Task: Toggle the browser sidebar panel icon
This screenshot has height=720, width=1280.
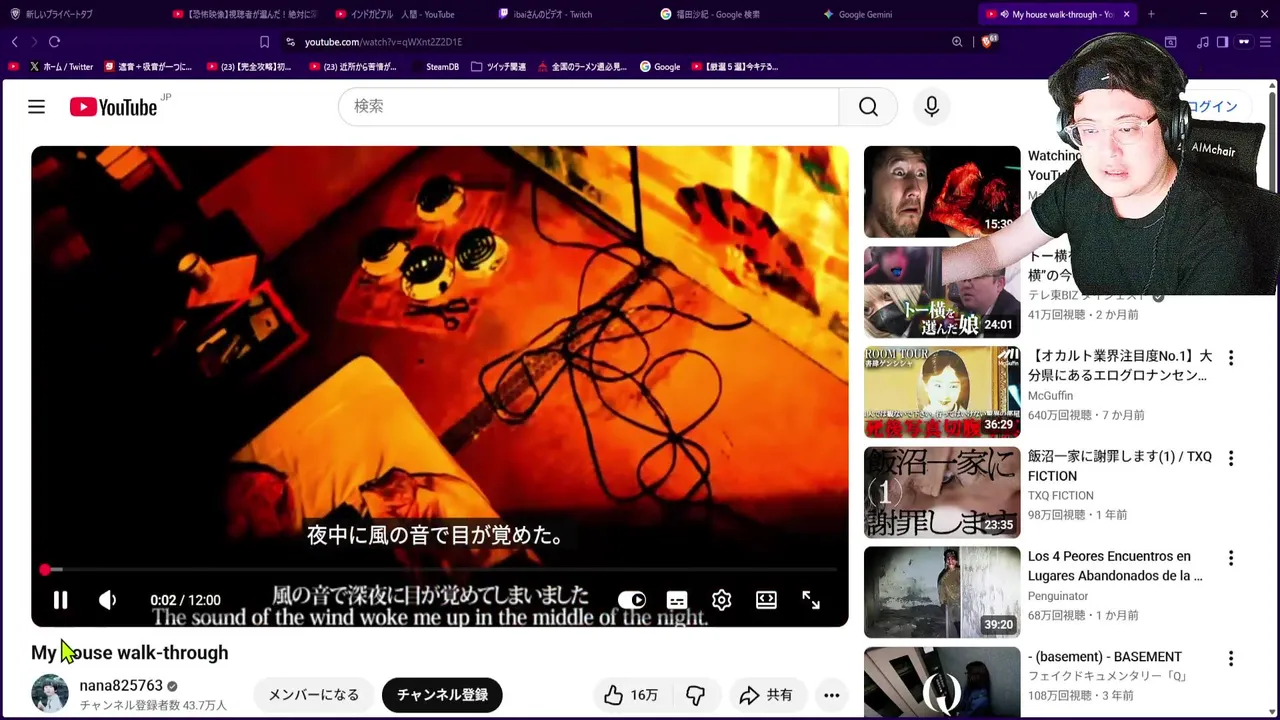Action: coord(1222,42)
